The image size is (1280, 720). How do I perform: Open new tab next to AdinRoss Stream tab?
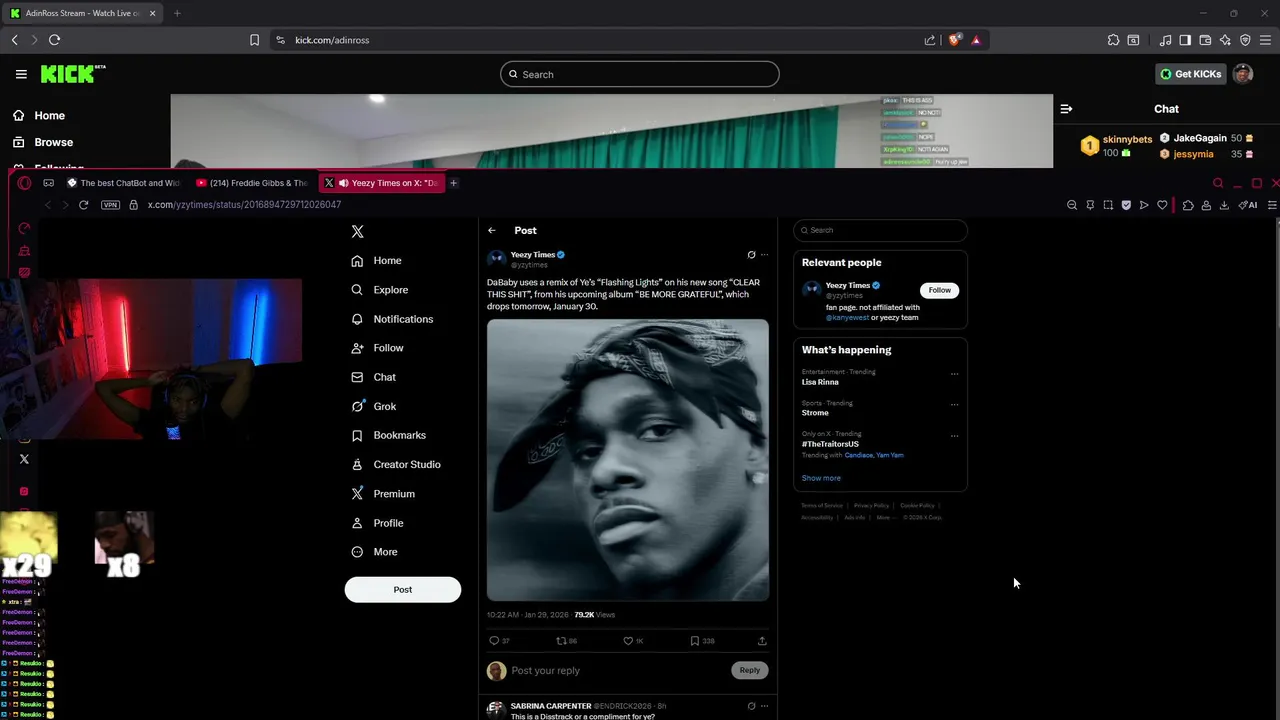tap(177, 13)
